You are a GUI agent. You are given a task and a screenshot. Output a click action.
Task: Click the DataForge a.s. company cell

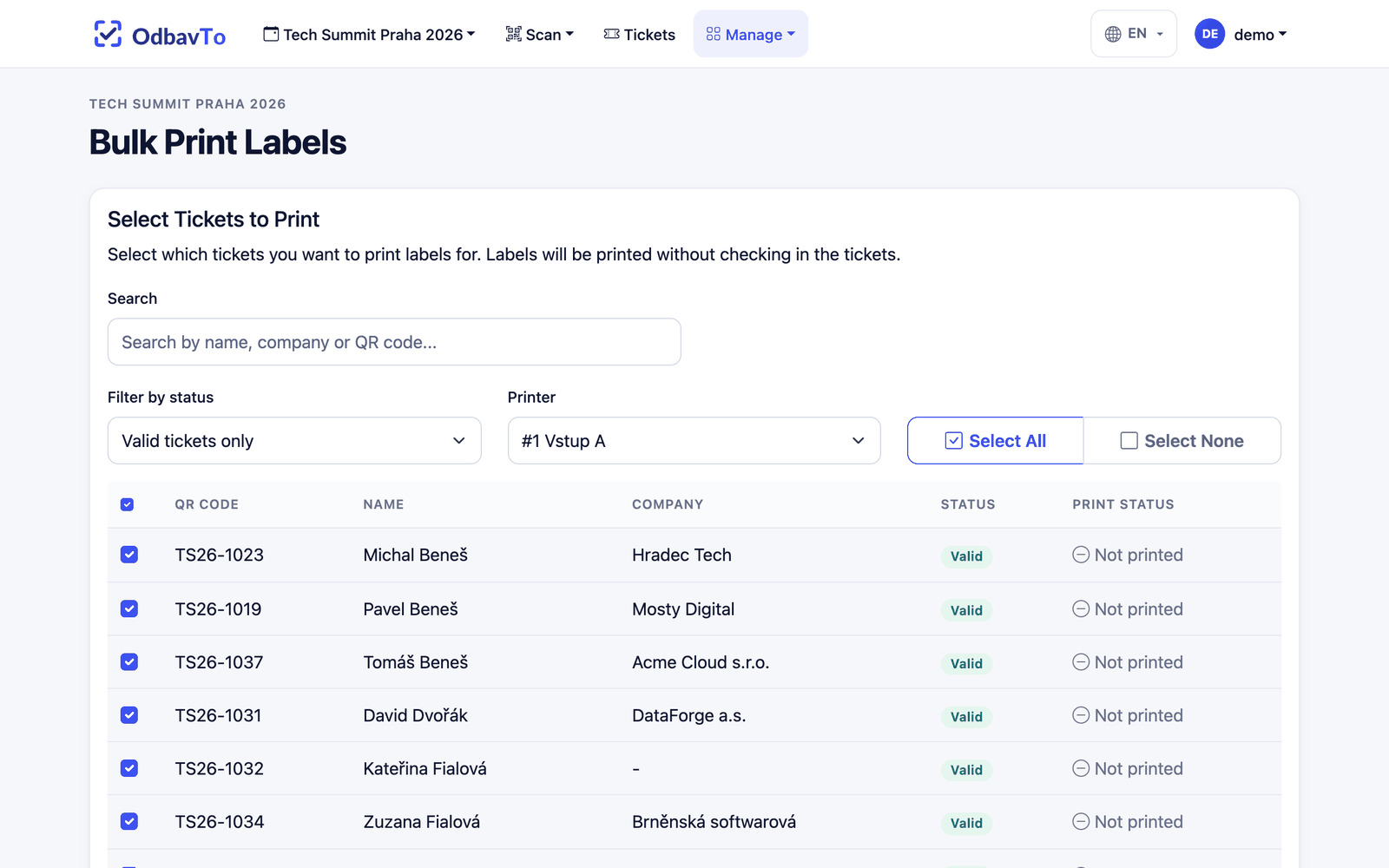[689, 715]
